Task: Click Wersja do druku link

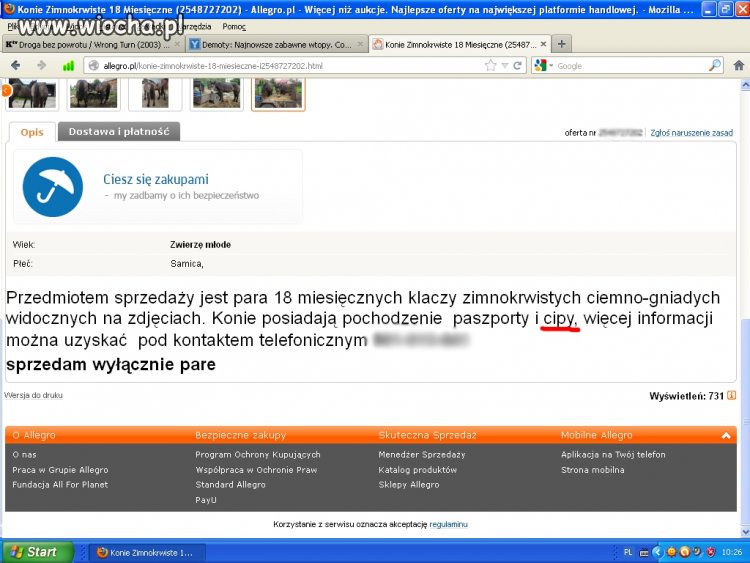Action: coord(33,395)
